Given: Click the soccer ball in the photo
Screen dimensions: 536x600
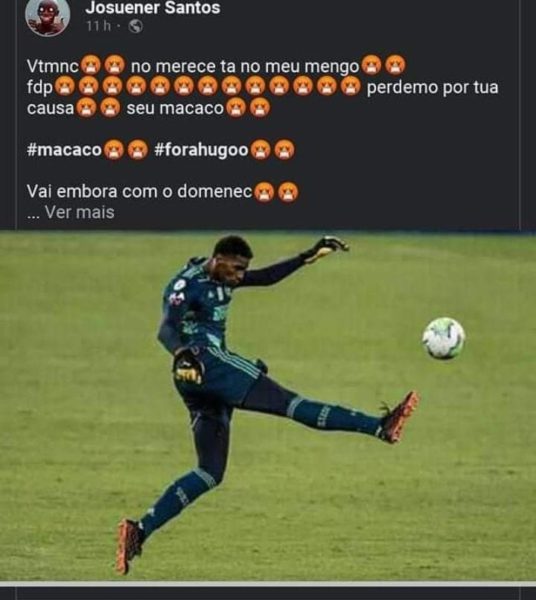Looking at the screenshot, I should 443,338.
